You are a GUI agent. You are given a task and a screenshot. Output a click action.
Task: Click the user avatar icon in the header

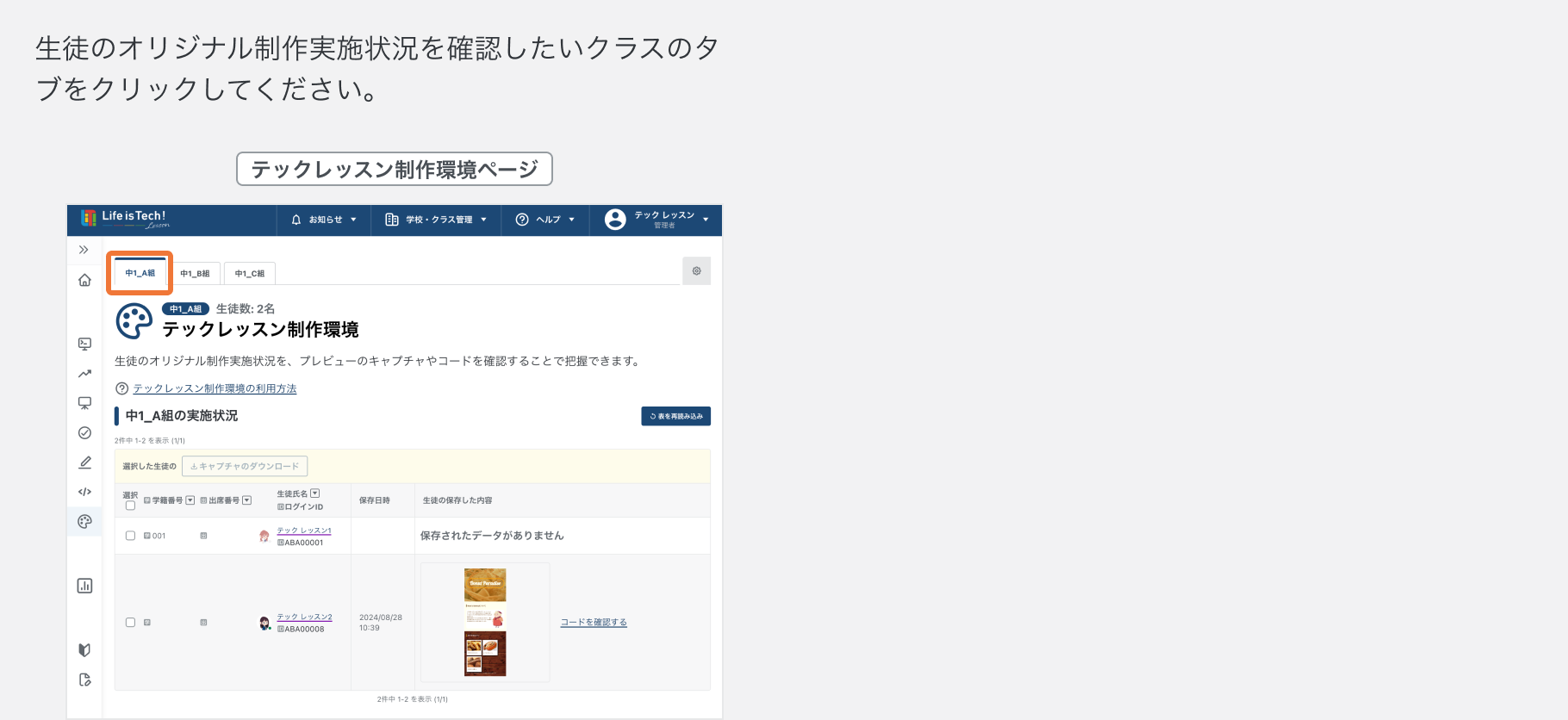pos(615,220)
